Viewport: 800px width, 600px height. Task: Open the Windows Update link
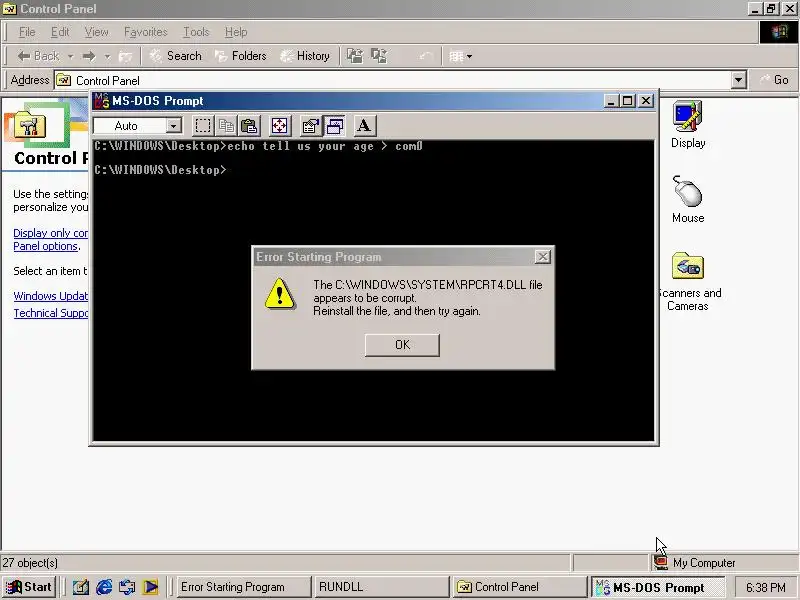point(51,296)
